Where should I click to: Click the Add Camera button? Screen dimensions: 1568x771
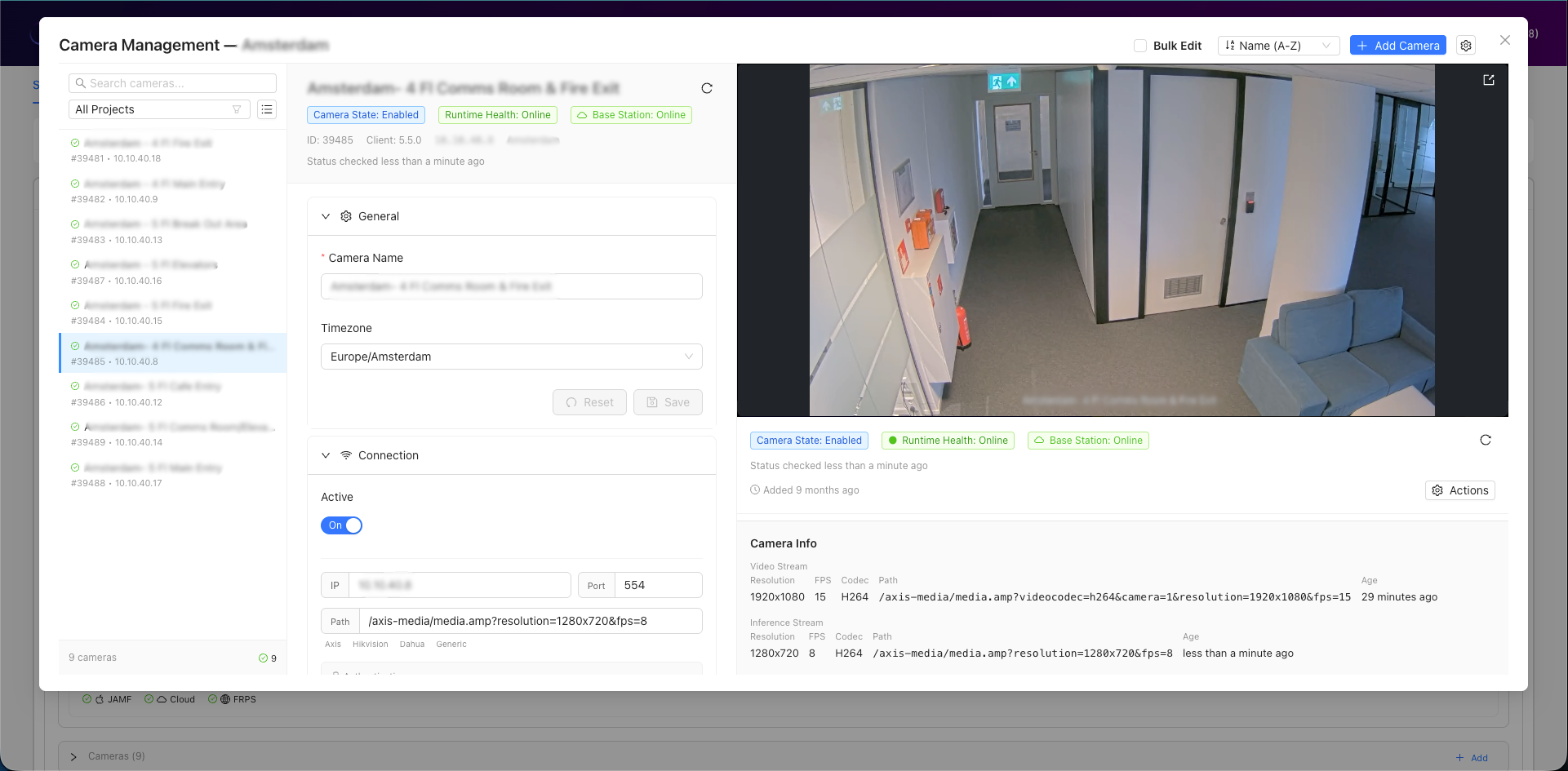click(1397, 46)
